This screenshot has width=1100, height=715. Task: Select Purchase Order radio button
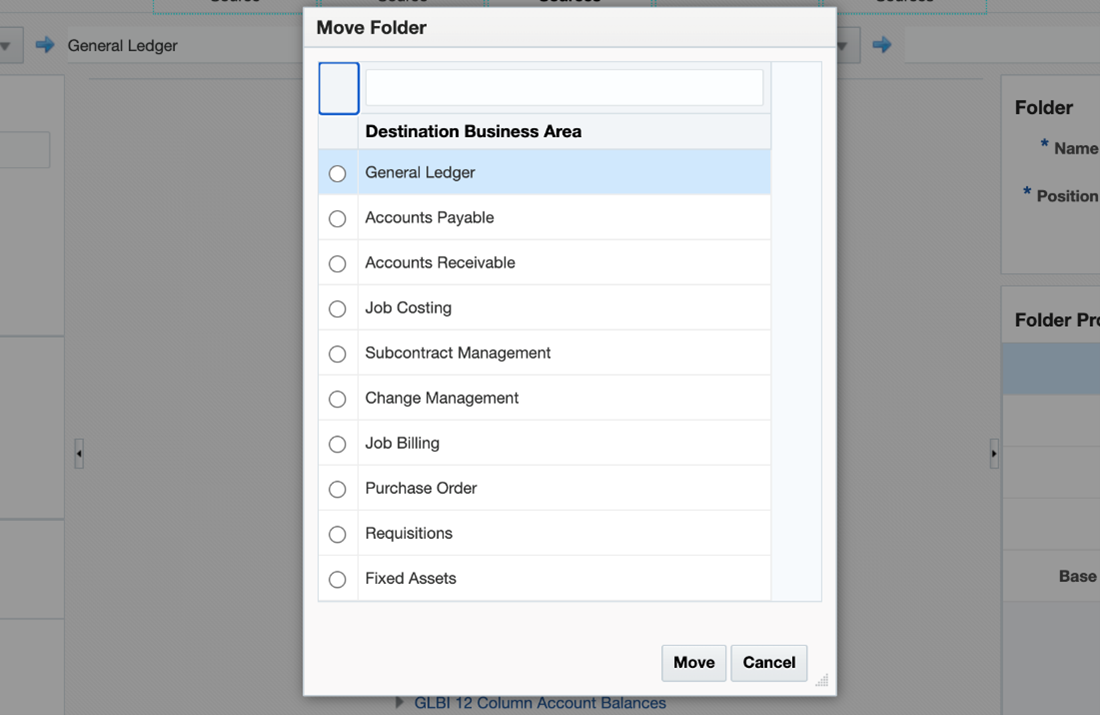click(337, 489)
